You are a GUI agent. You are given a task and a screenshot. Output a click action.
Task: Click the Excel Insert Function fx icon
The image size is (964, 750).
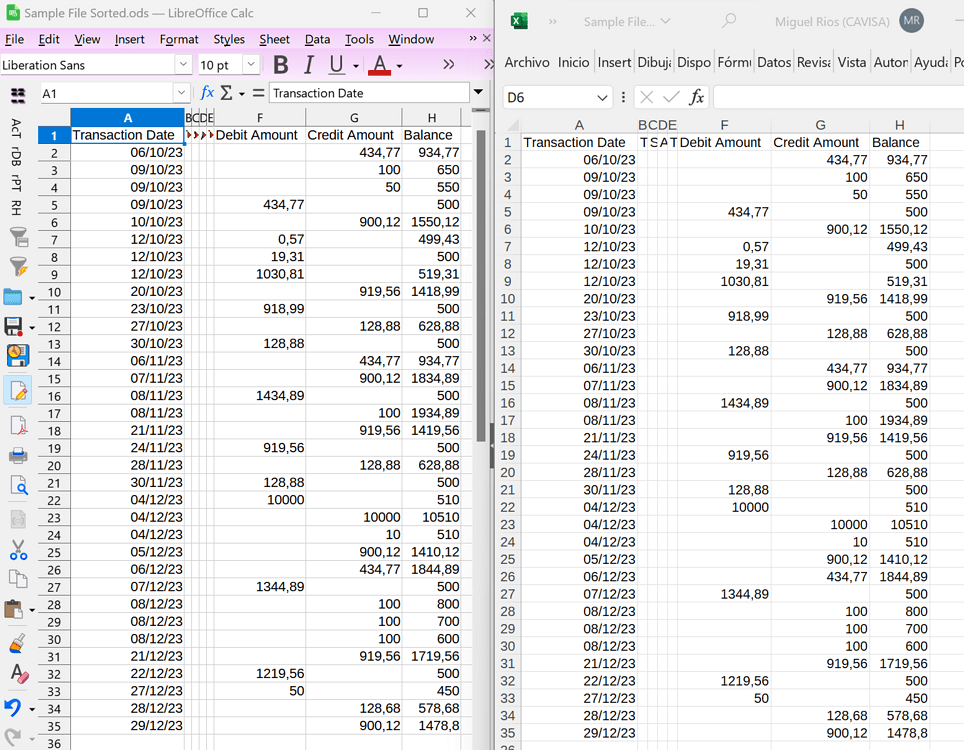(697, 97)
